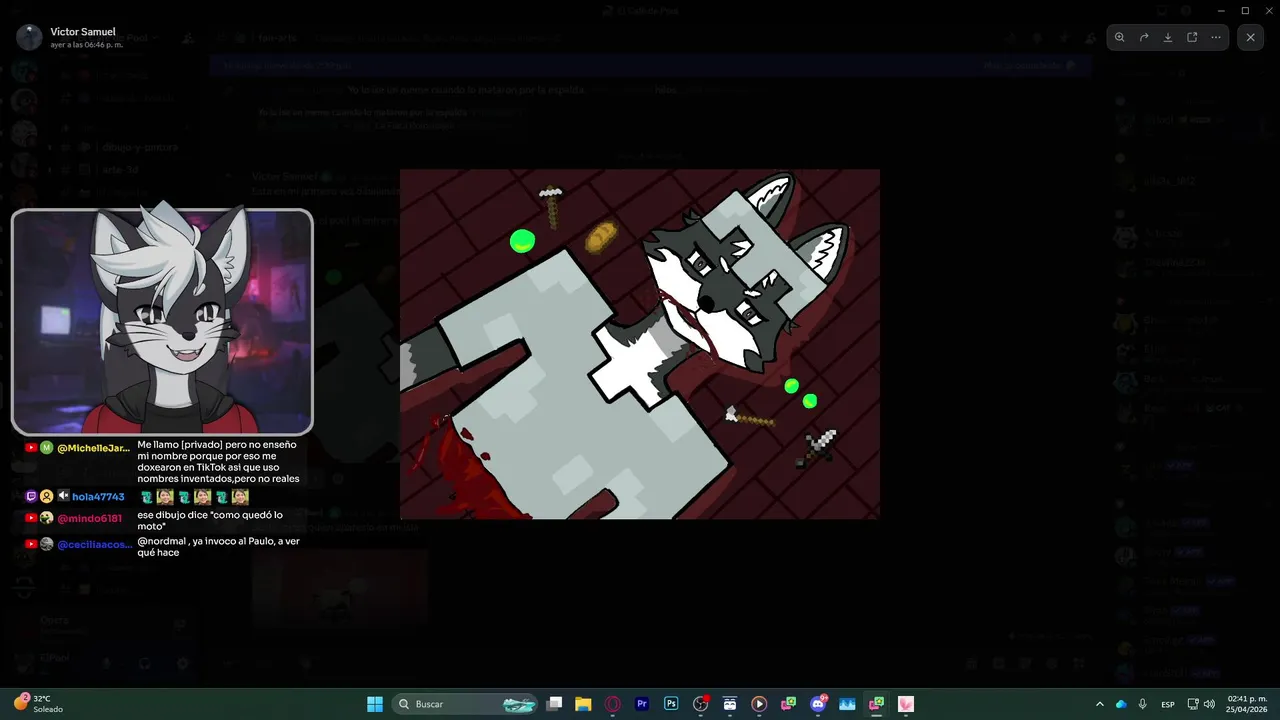Open the network and volume quick settings
The height and width of the screenshot is (720, 1280).
[1201, 704]
